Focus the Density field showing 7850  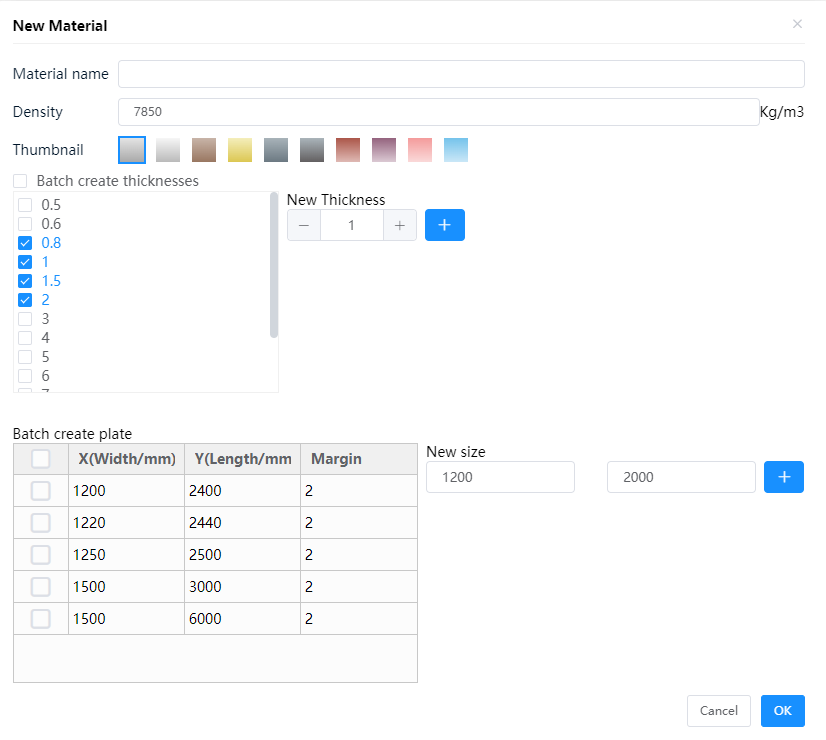coord(438,112)
